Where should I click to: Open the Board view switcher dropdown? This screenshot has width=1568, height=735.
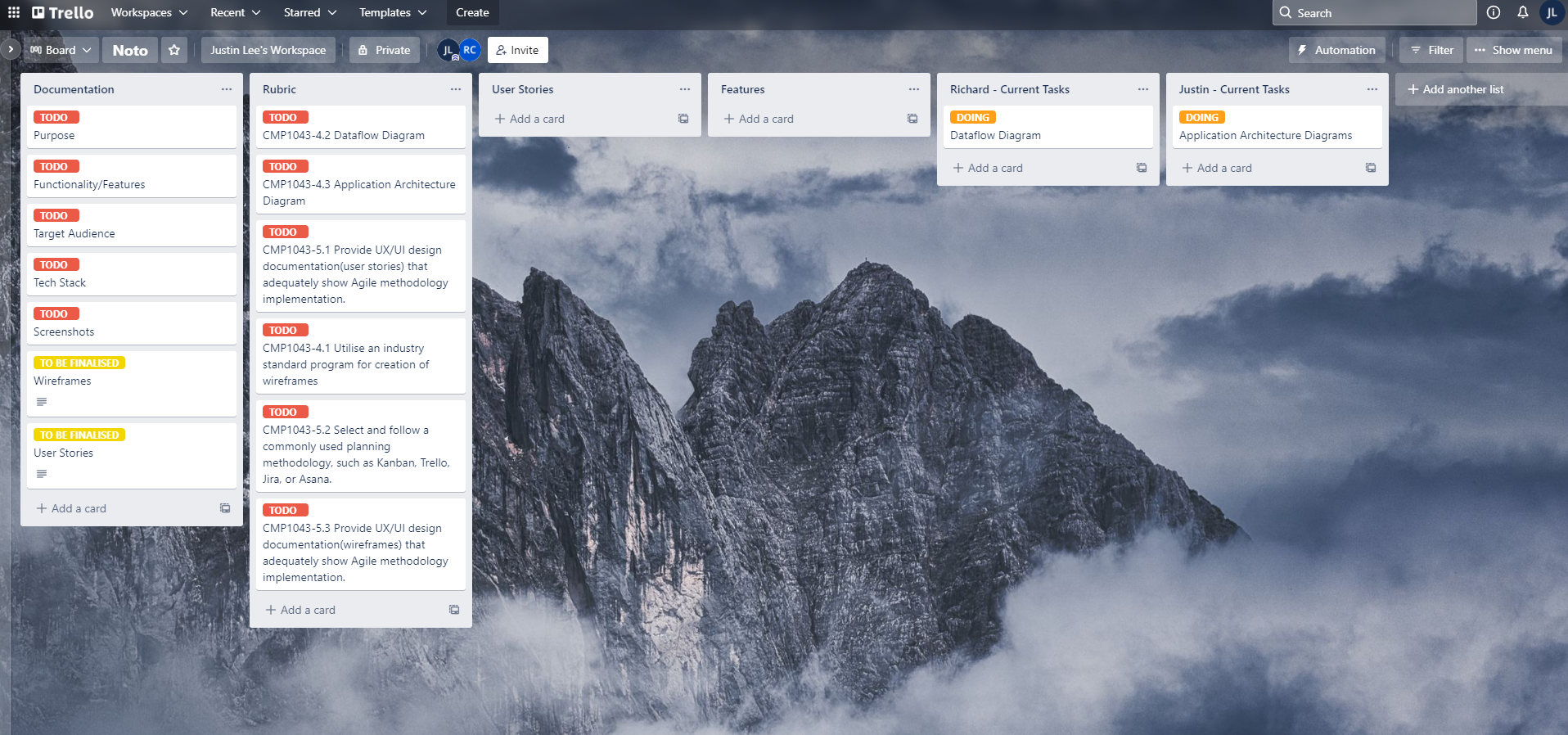point(61,50)
